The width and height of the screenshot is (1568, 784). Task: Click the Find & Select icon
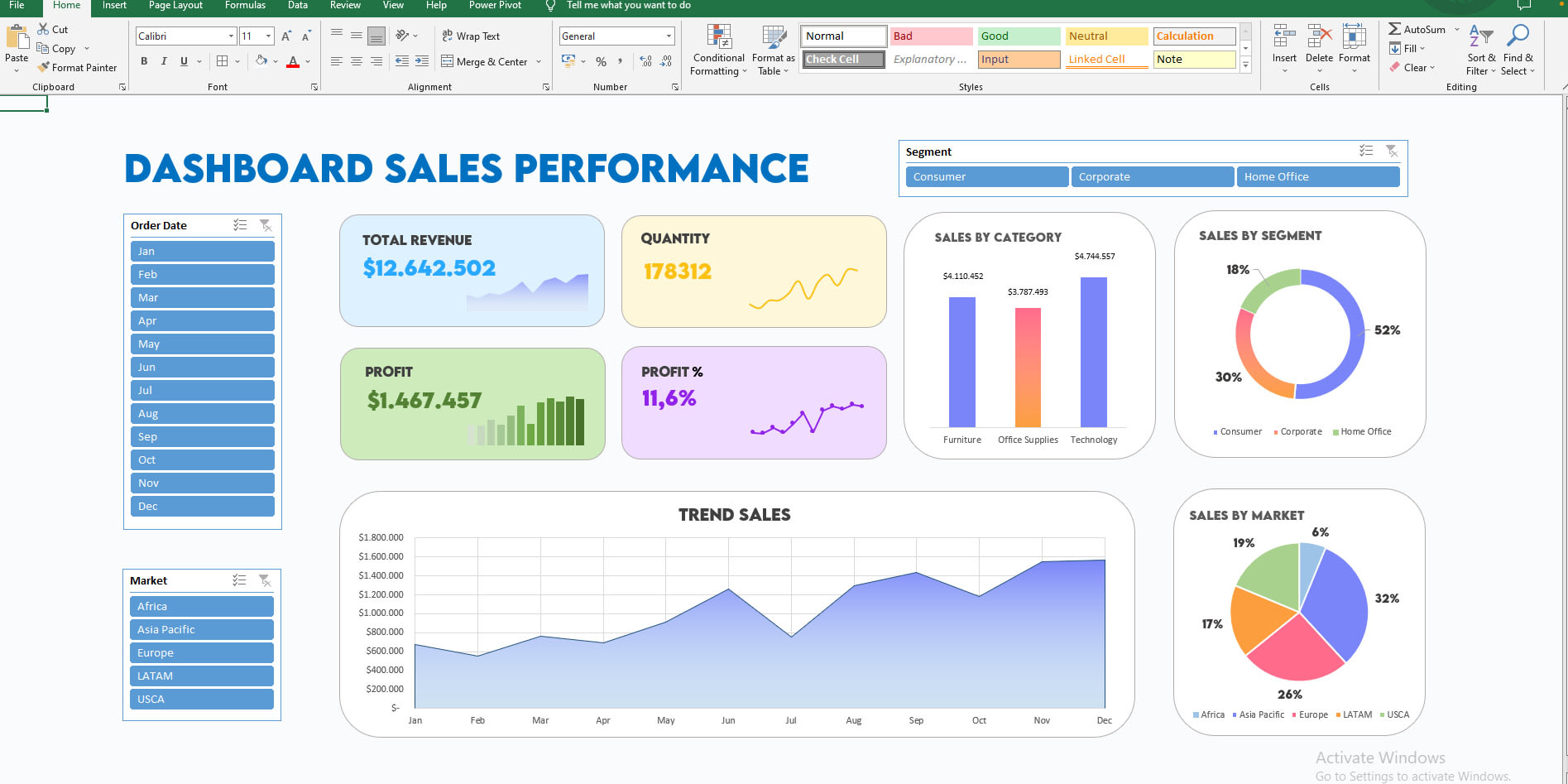click(1518, 50)
